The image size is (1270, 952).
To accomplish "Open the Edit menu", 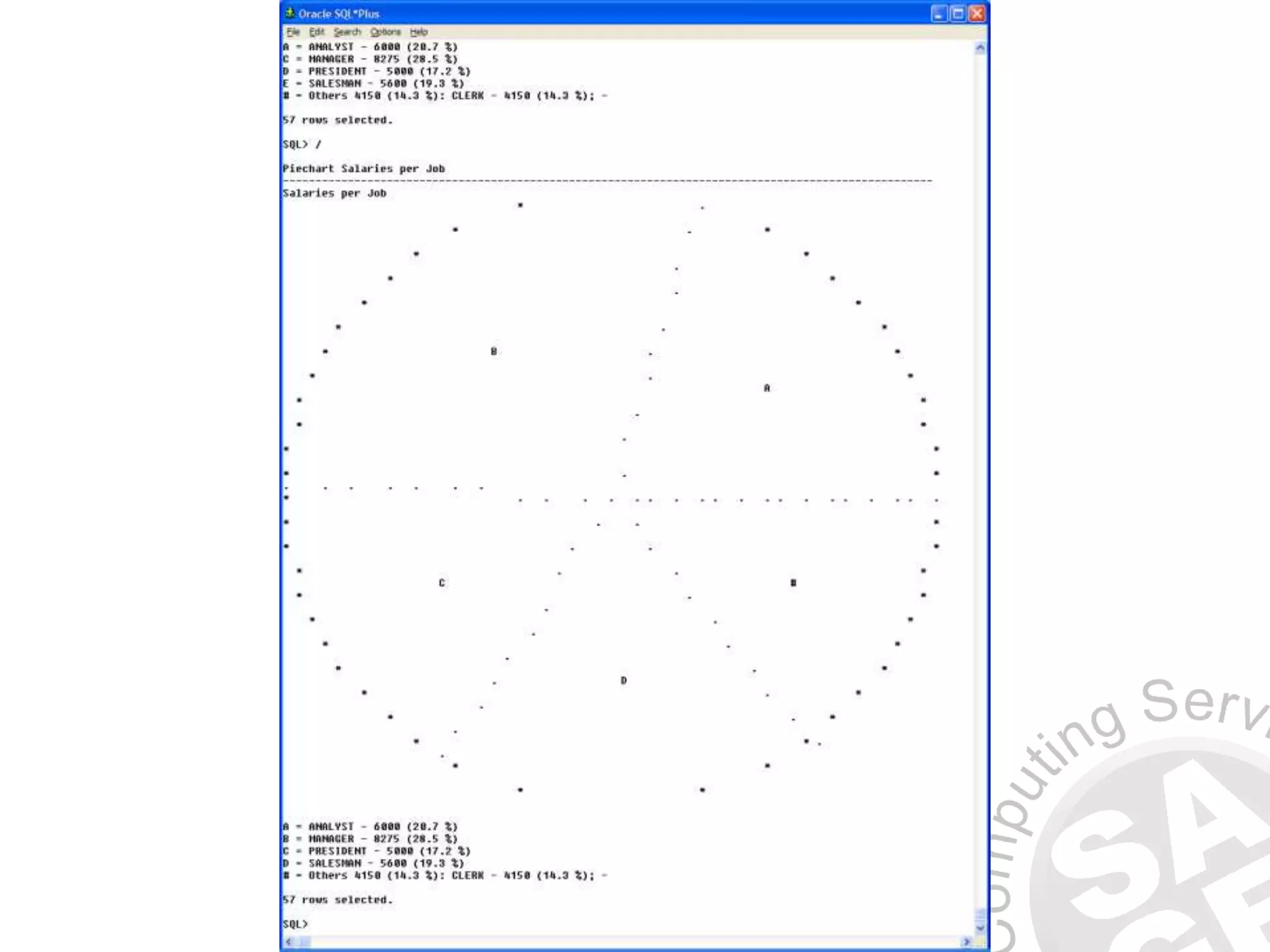I will pyautogui.click(x=316, y=32).
